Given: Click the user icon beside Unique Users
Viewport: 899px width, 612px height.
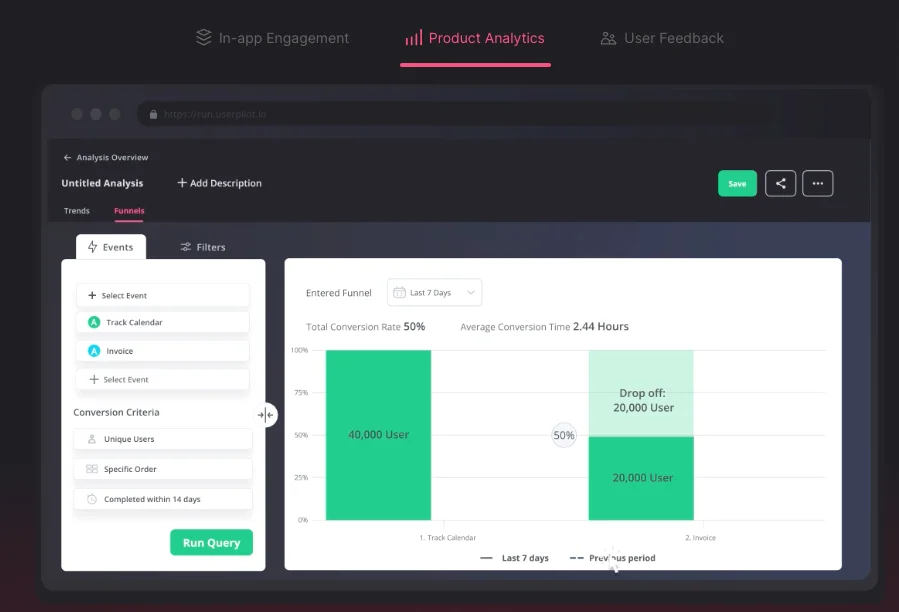Looking at the screenshot, I should click(x=92, y=439).
